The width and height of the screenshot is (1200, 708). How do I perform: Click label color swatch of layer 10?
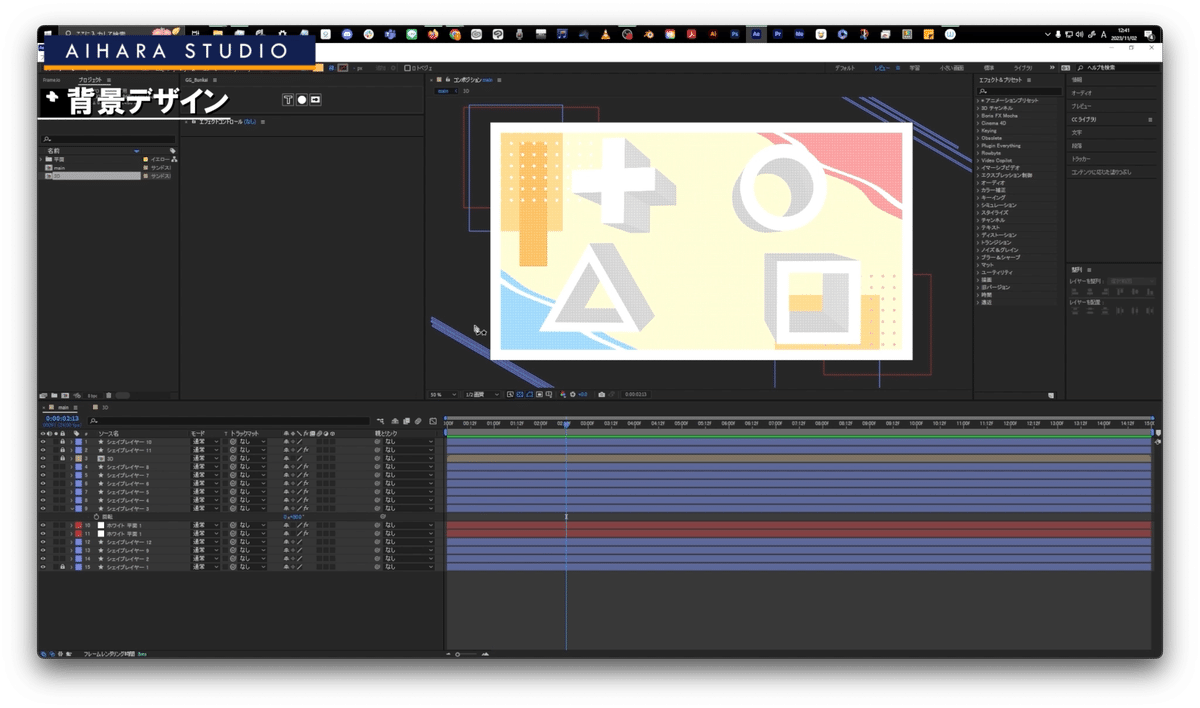click(x=78, y=525)
